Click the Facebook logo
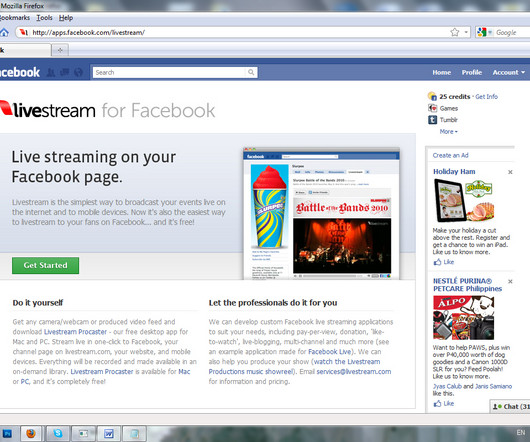Screen dimensions: 530x442 coord(20,72)
